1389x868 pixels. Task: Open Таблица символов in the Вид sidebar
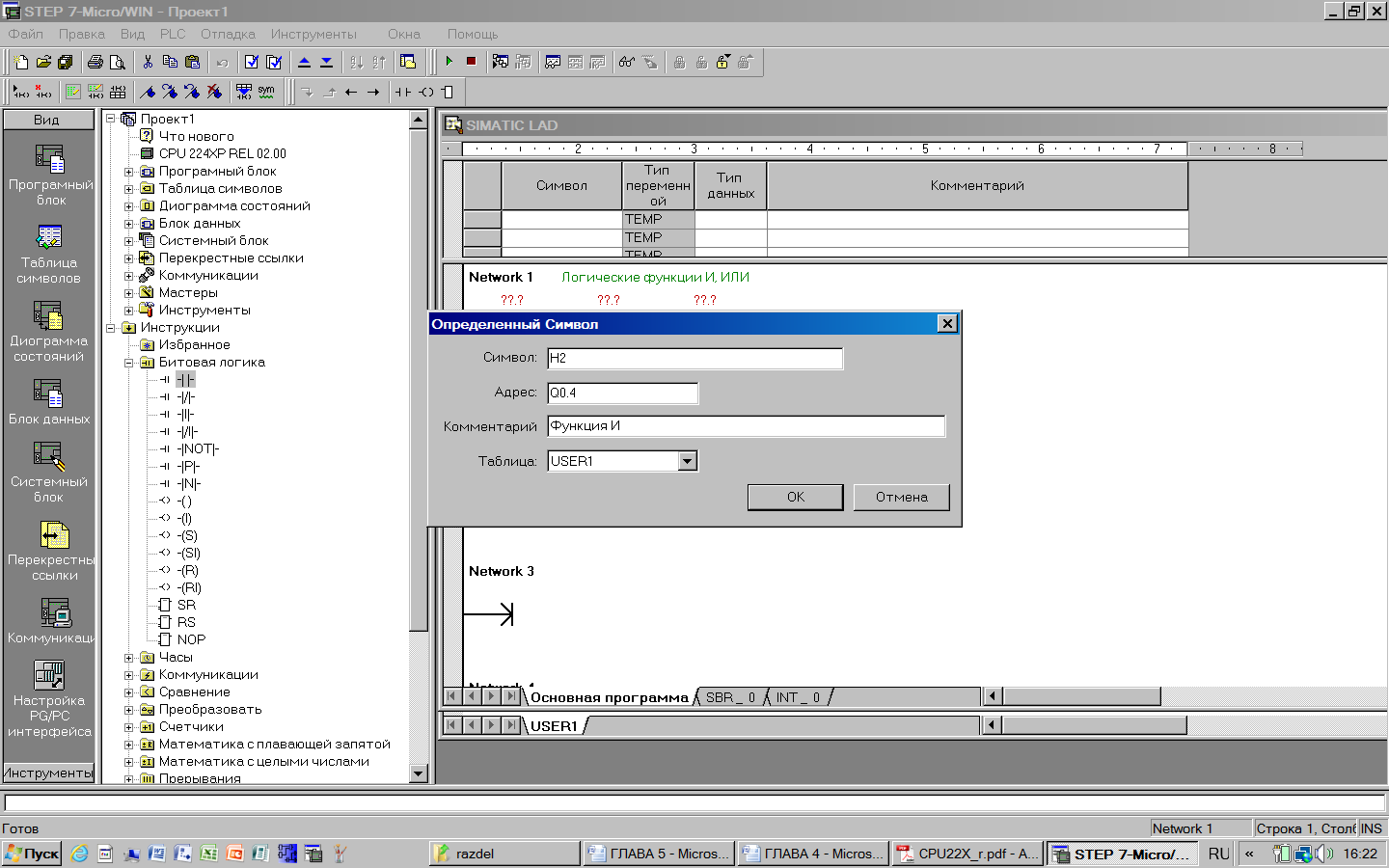coord(50,253)
